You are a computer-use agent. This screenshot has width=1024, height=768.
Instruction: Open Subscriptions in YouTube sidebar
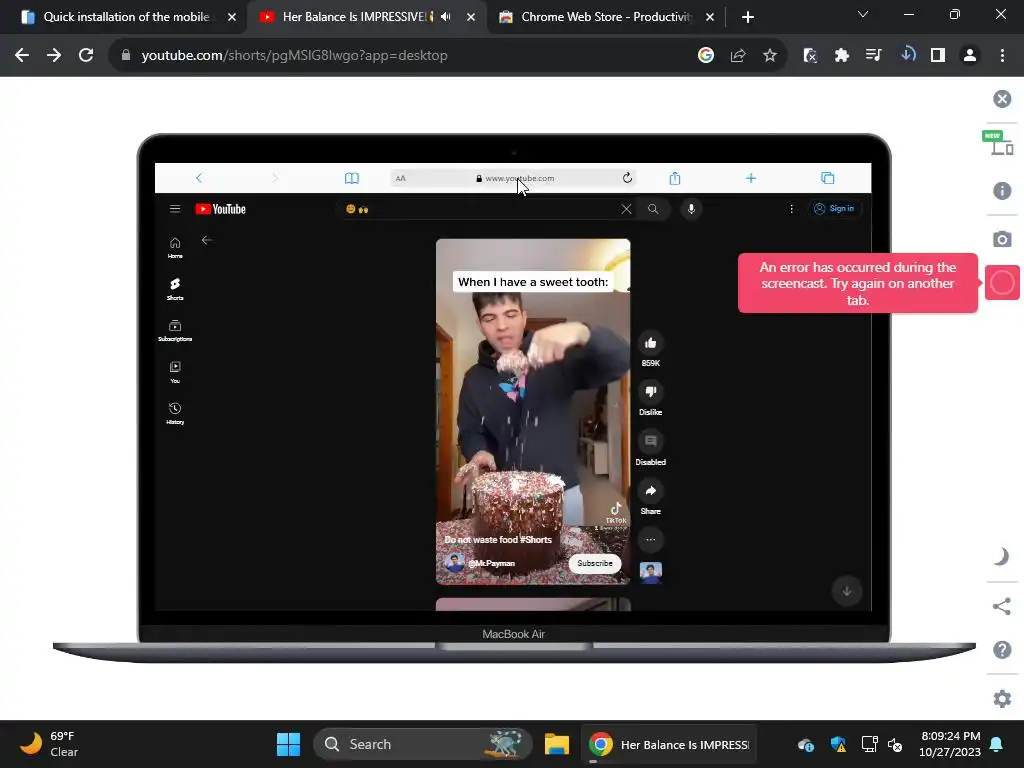click(x=175, y=330)
